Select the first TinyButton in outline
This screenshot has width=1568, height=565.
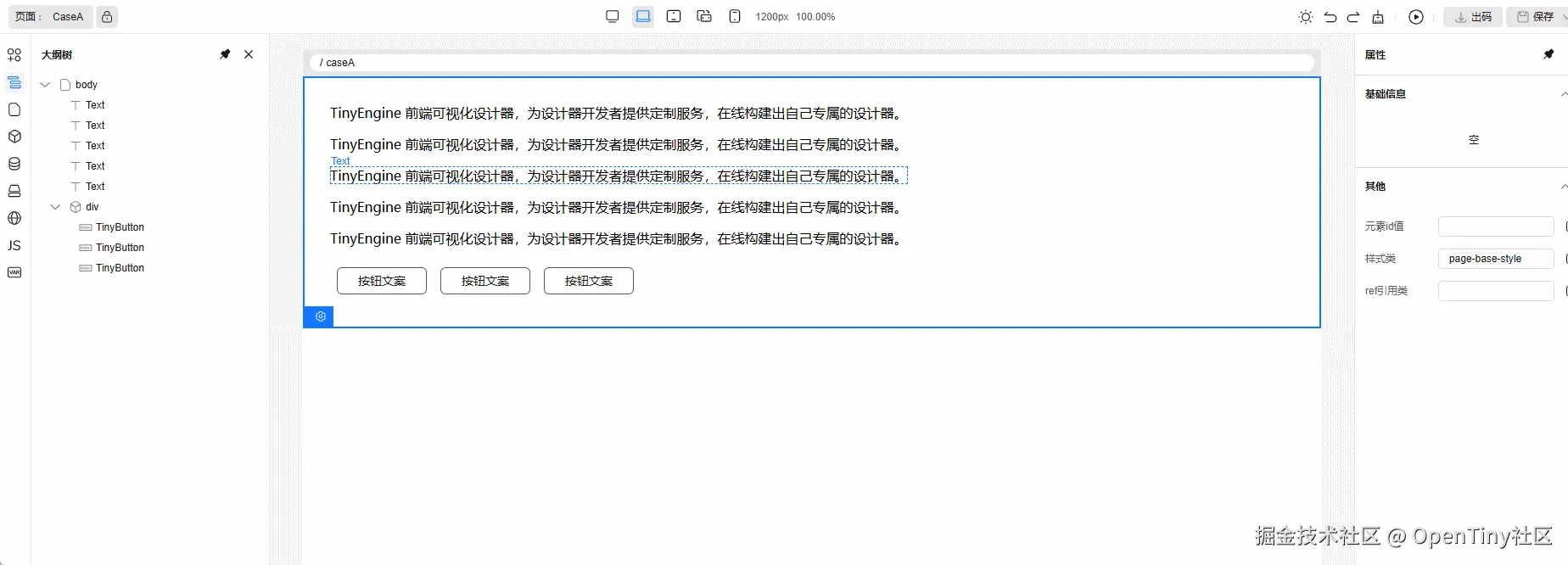click(x=120, y=227)
